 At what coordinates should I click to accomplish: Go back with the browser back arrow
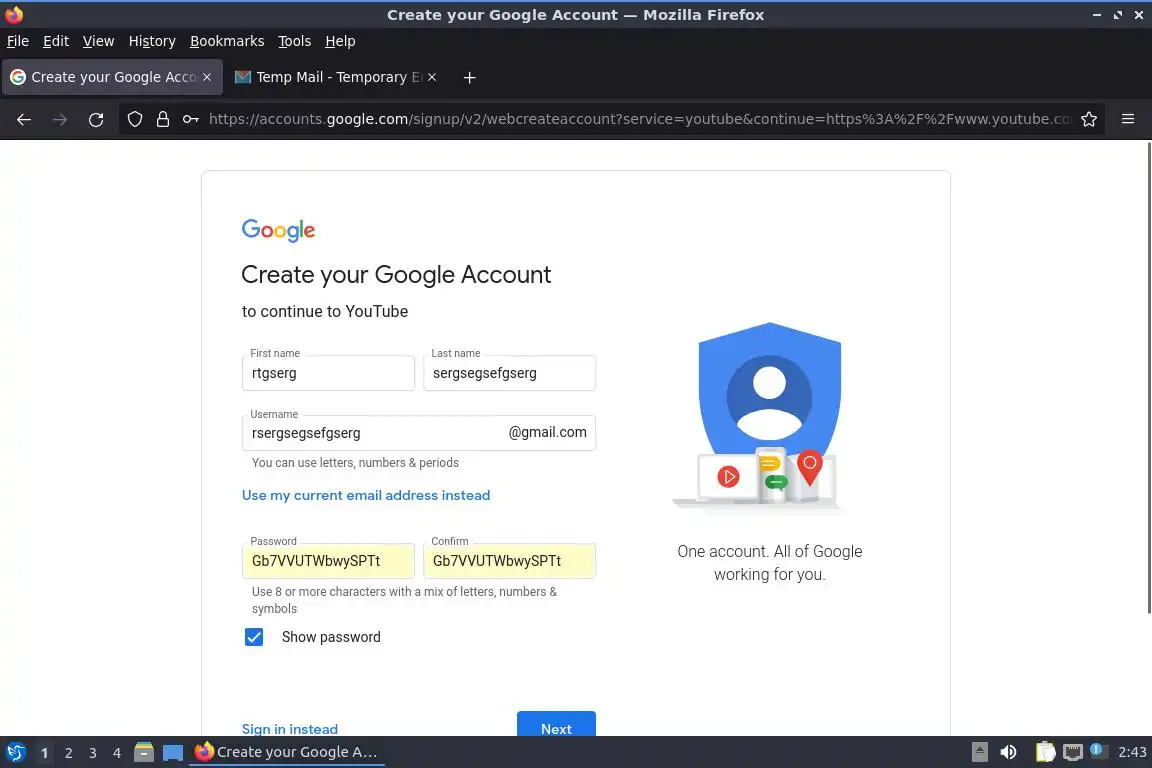pos(24,119)
